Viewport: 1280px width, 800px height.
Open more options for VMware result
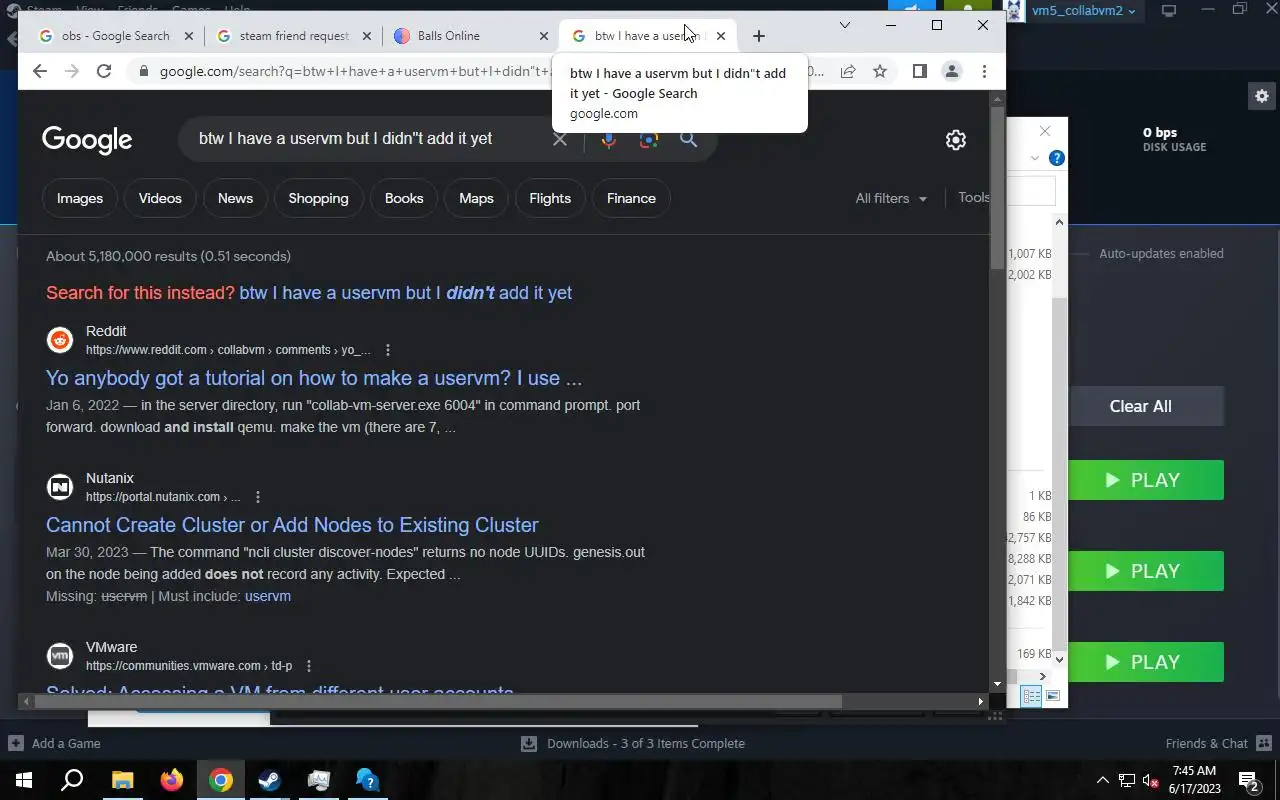coord(309,666)
